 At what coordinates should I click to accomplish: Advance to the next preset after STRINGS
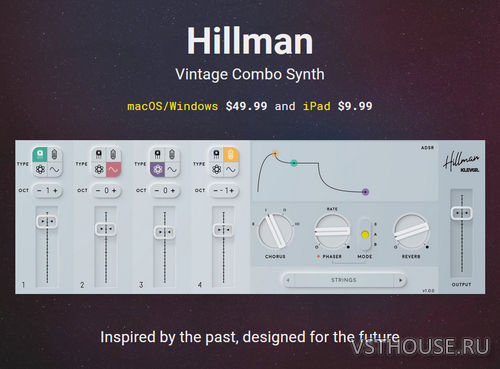[x=400, y=280]
